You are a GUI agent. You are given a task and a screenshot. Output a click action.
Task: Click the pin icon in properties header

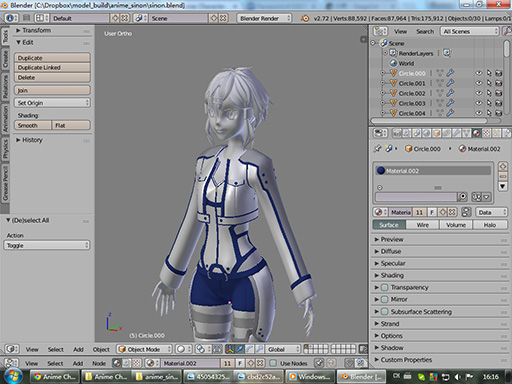pyautogui.click(x=377, y=149)
